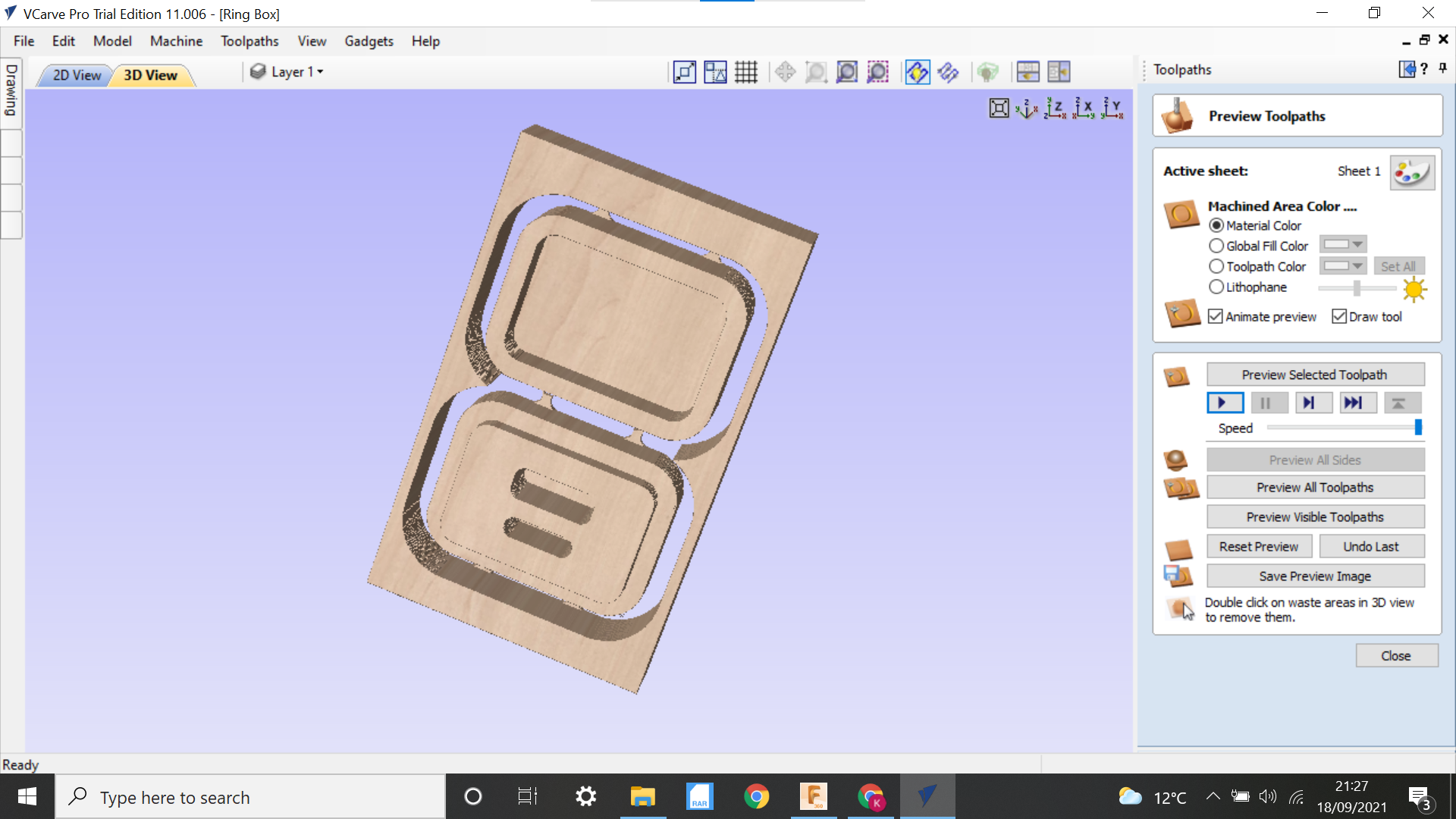Tile 2D and 3D views vertically
This screenshot has height=819, width=1456.
pyautogui.click(x=1059, y=72)
